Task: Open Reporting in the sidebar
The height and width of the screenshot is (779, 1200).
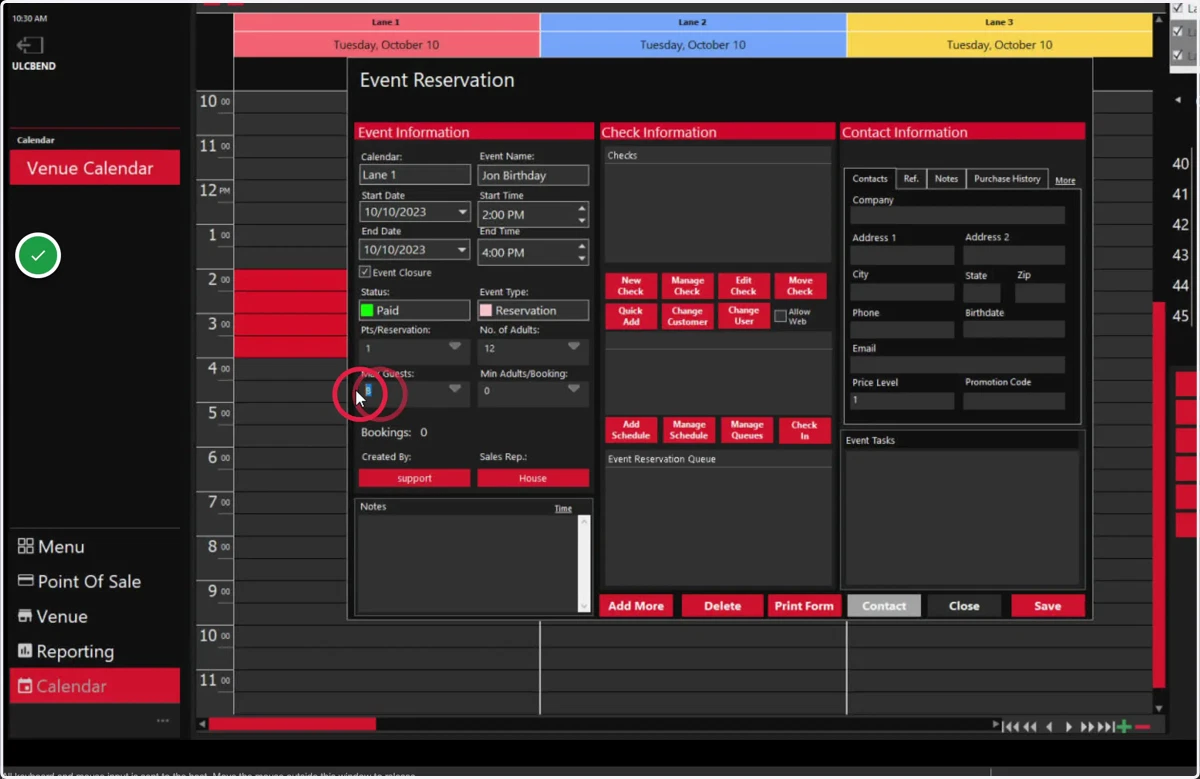Action: coord(66,652)
